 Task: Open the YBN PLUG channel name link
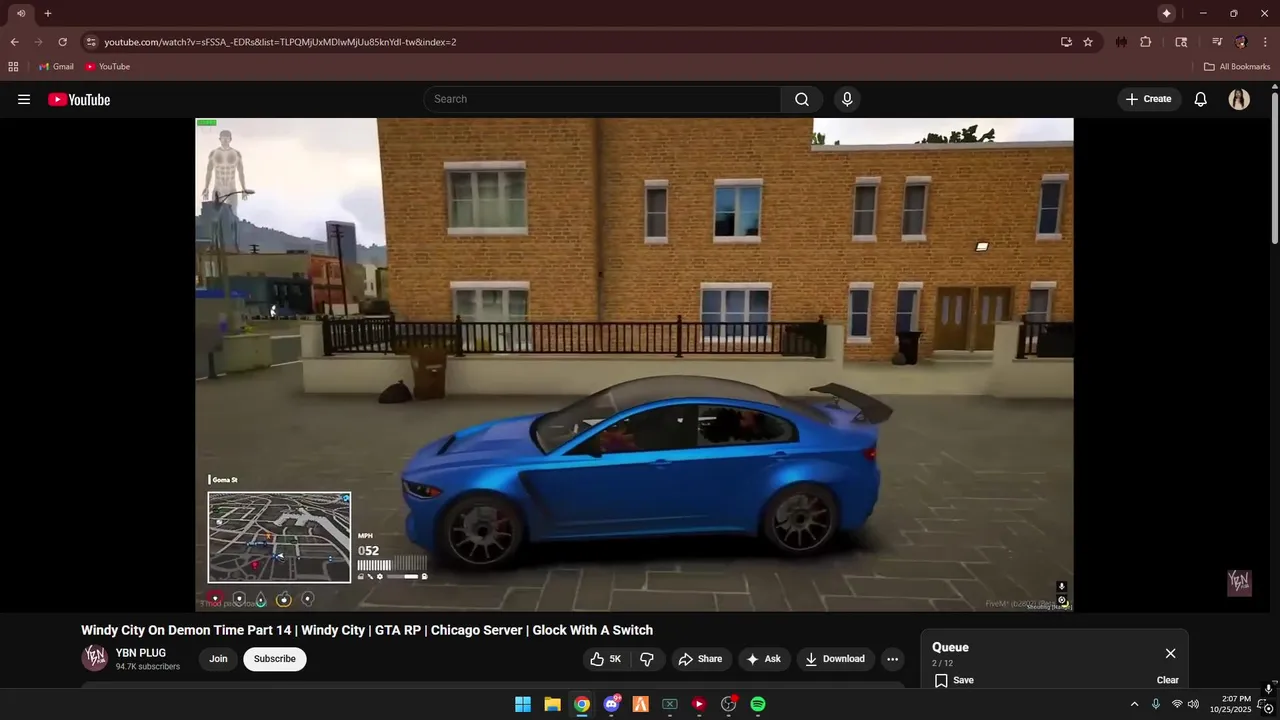point(141,653)
